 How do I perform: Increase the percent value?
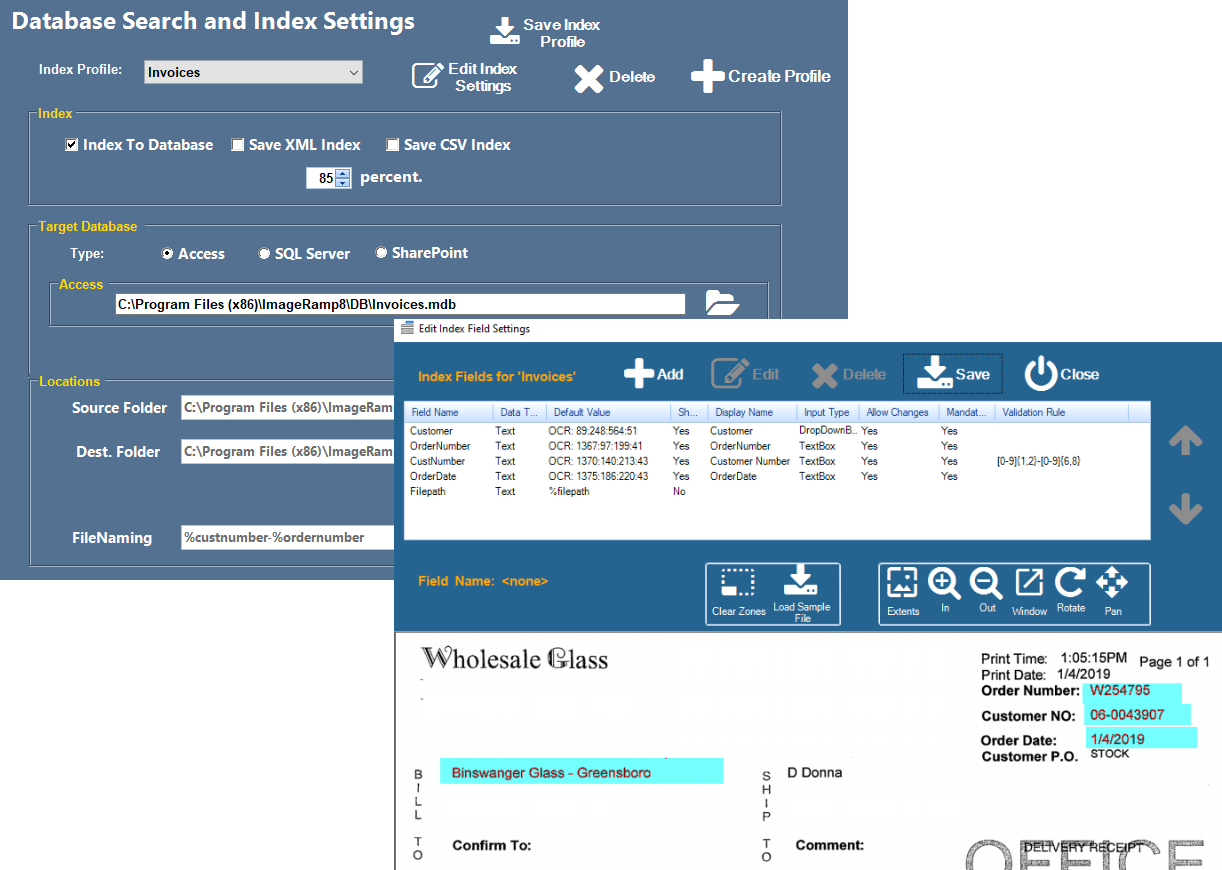343,174
